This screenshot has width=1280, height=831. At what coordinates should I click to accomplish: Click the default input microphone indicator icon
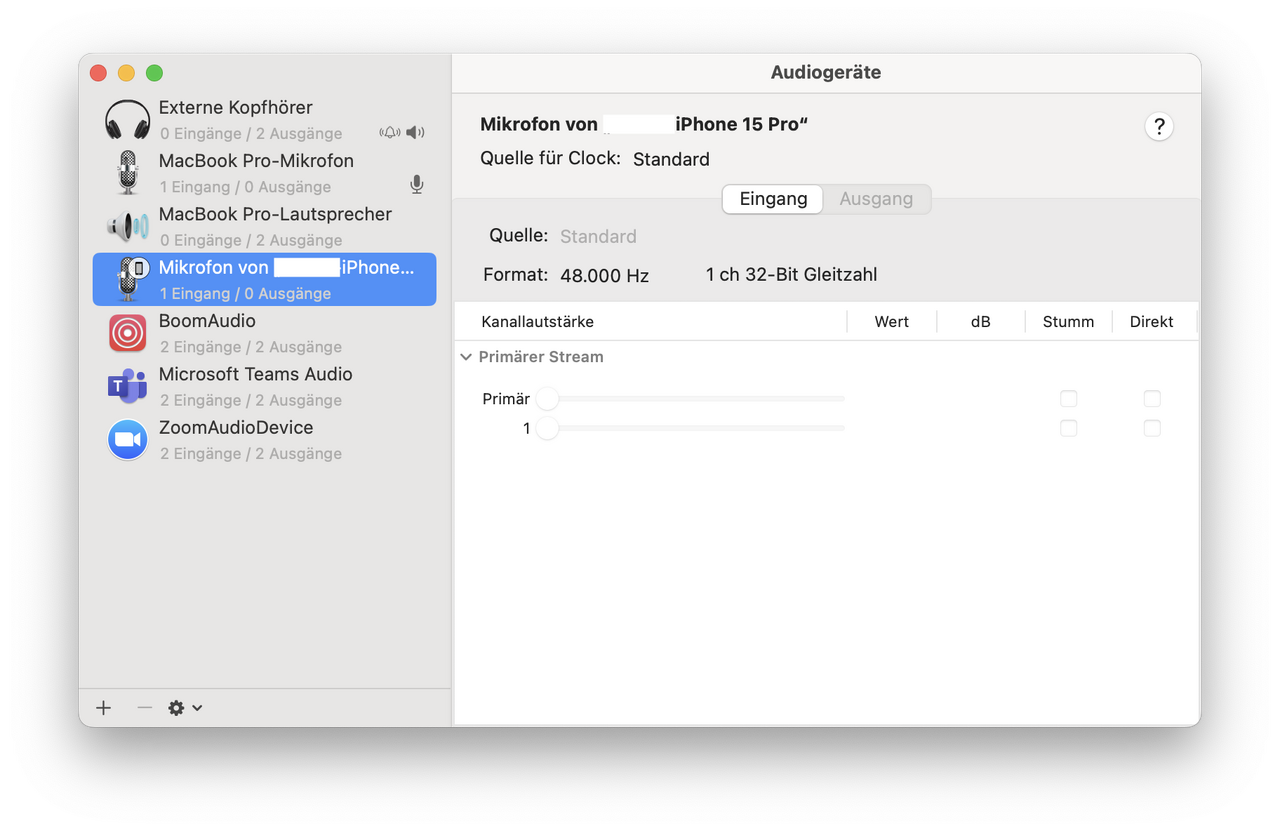(x=417, y=185)
